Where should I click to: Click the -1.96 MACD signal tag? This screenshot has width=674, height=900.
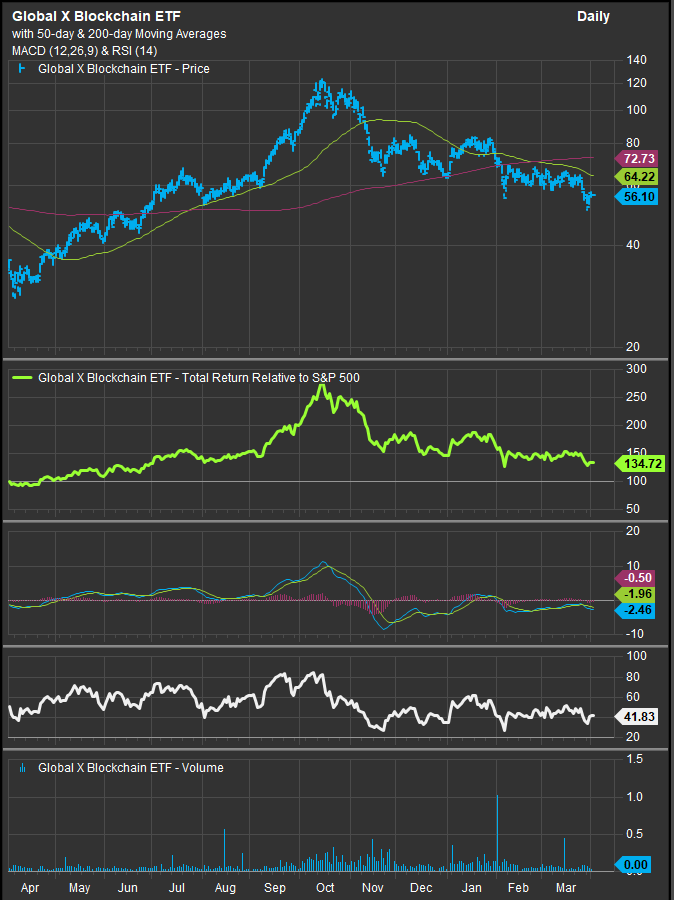[637, 594]
